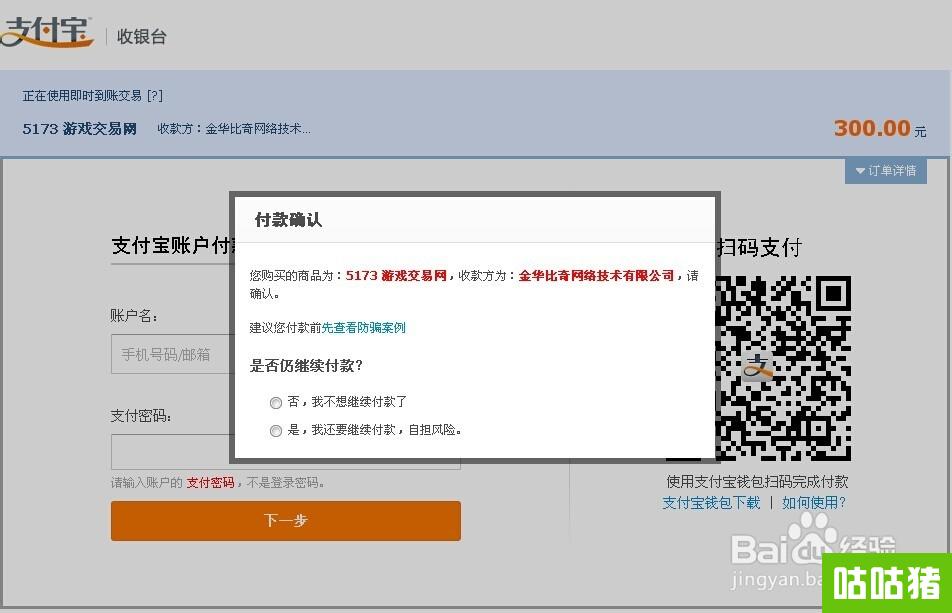Click the 使用支付宝钱包扫码完成付款 instruction text
952x613 pixels.
pos(757,481)
